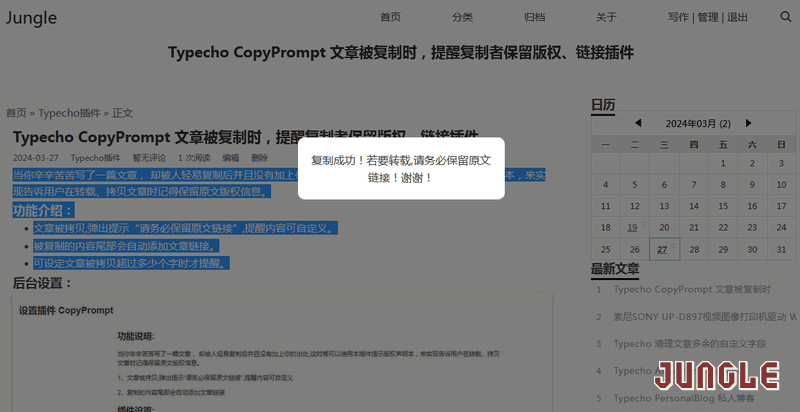
Task: Open the 关于 navigation item
Action: point(606,17)
